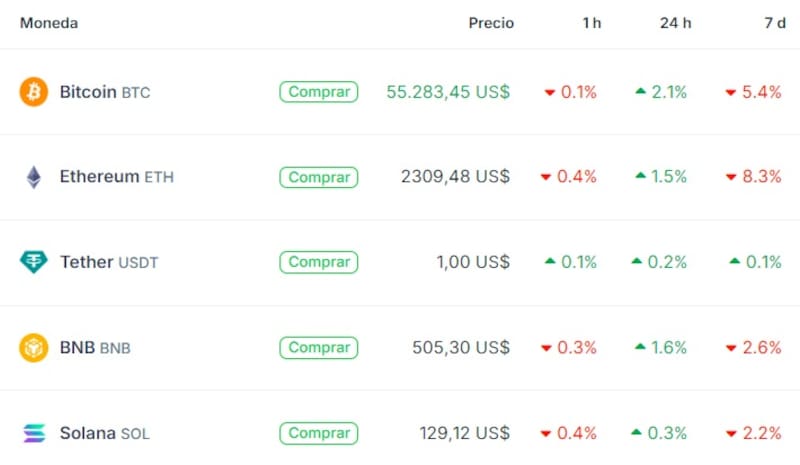The image size is (800, 465).
Task: Sort by the 24 h change column
Action: 675,23
